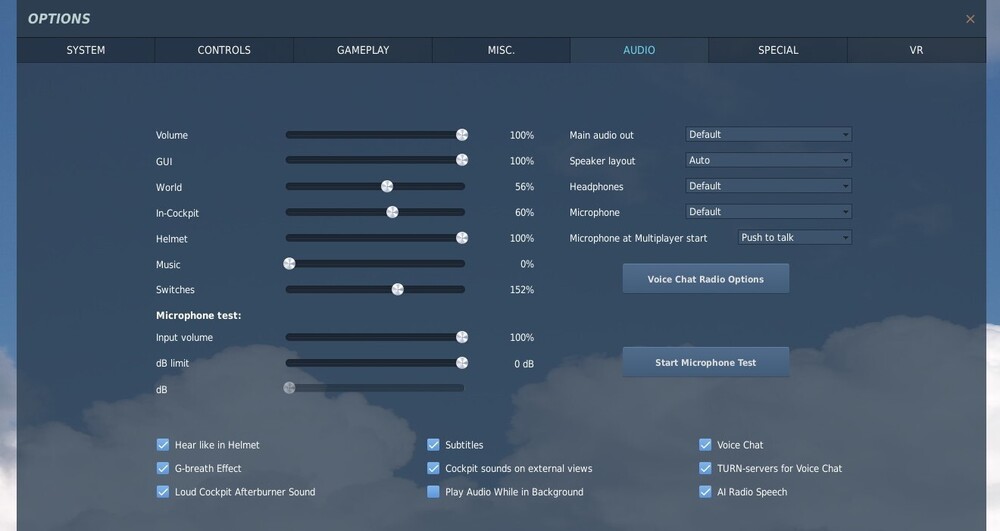Image resolution: width=1000 pixels, height=531 pixels.
Task: Click the dB limit slider handle
Action: click(462, 363)
